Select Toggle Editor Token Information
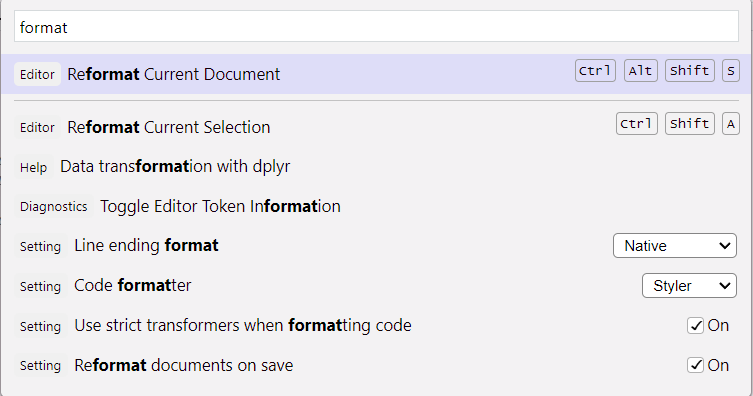The height and width of the screenshot is (396, 753). pyautogui.click(x=220, y=206)
